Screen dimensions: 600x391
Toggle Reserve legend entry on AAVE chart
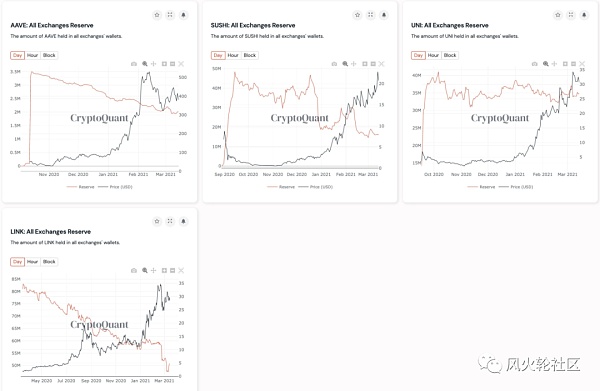tap(81, 187)
